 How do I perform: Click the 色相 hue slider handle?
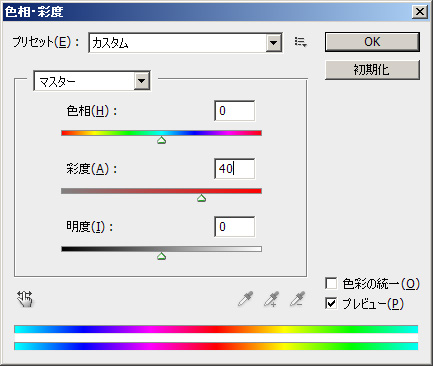pyautogui.click(x=162, y=140)
